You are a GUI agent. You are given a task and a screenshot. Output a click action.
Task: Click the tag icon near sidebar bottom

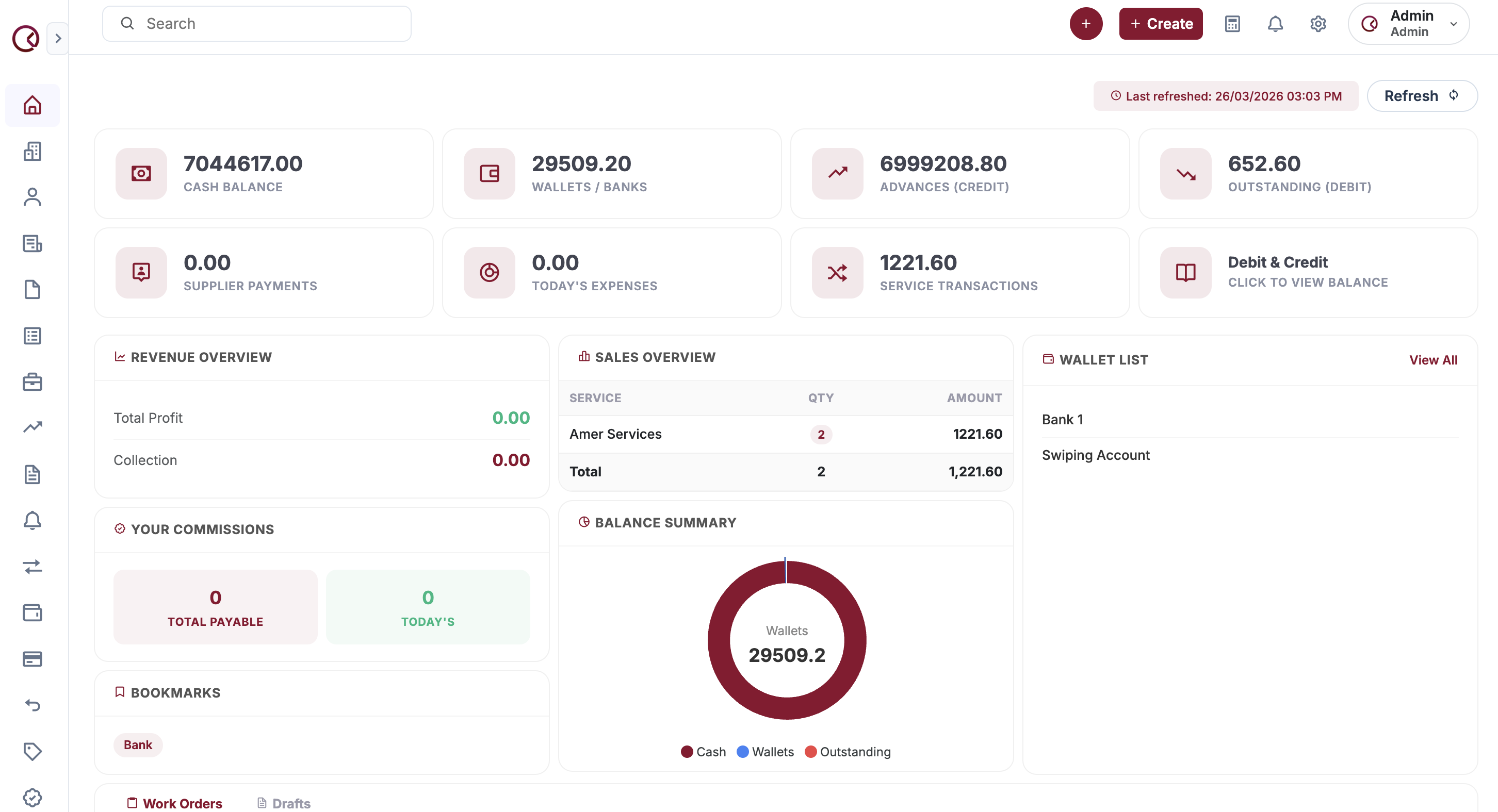coord(32,751)
